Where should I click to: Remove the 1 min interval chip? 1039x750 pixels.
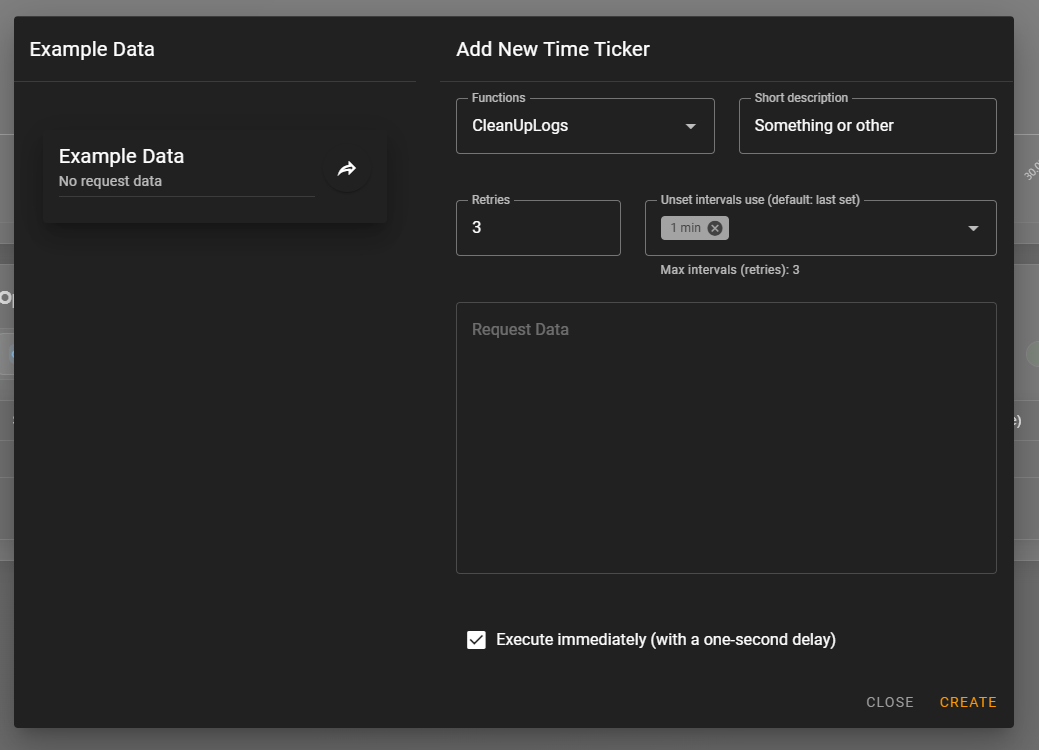(715, 228)
